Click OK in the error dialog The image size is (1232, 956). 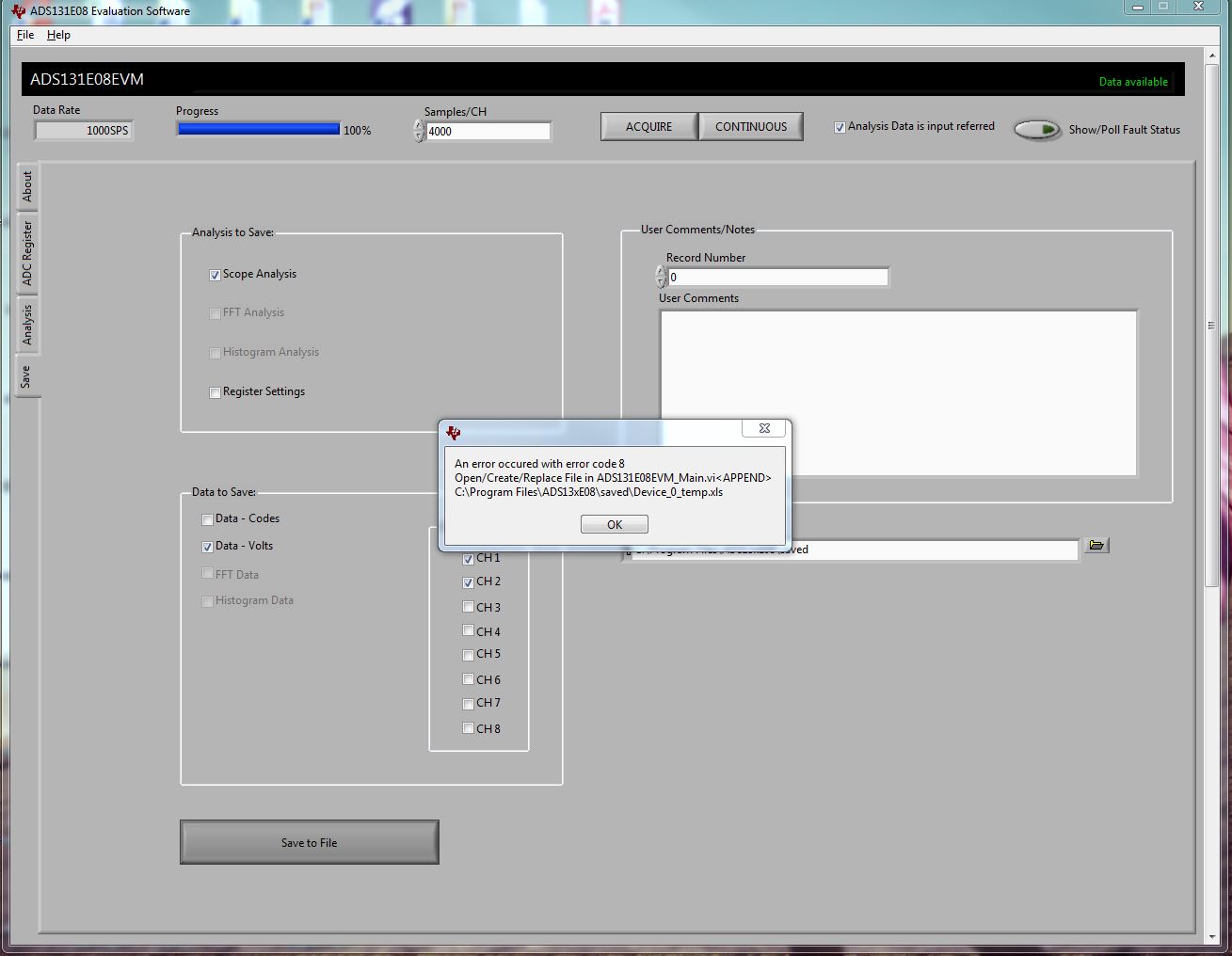coord(615,525)
